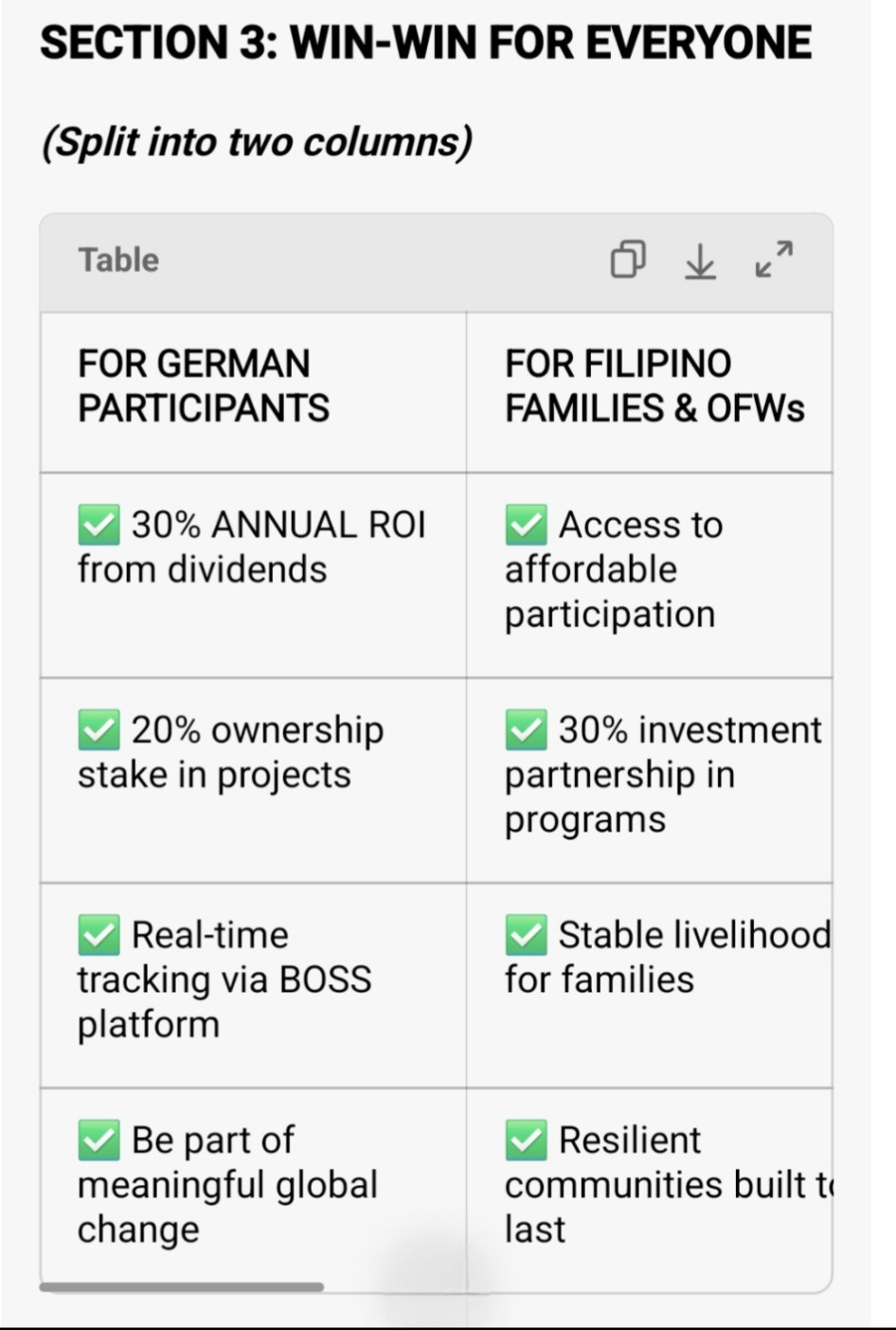896x1330 pixels.
Task: Click the Table label in header bar
Action: click(118, 260)
